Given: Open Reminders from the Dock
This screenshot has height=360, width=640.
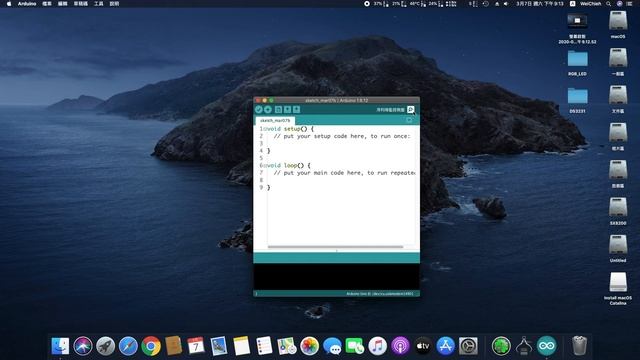Looking at the screenshot, I should coord(264,346).
